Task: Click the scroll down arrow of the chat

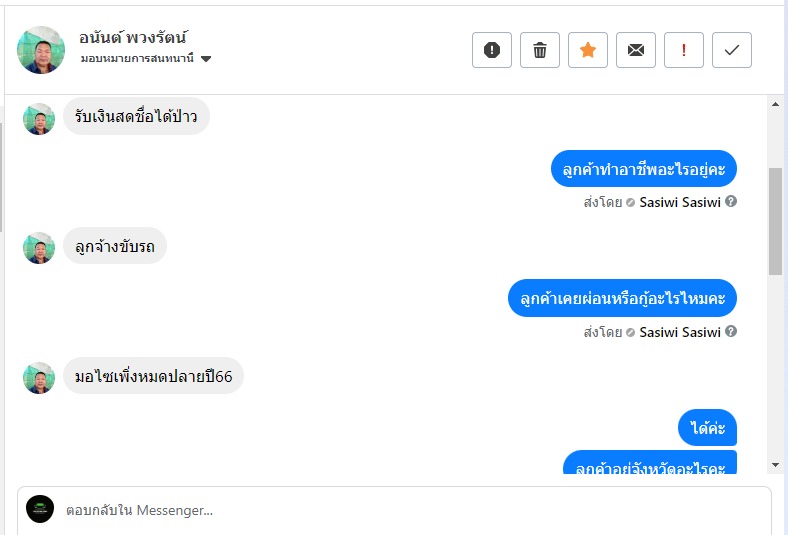Action: (x=775, y=465)
